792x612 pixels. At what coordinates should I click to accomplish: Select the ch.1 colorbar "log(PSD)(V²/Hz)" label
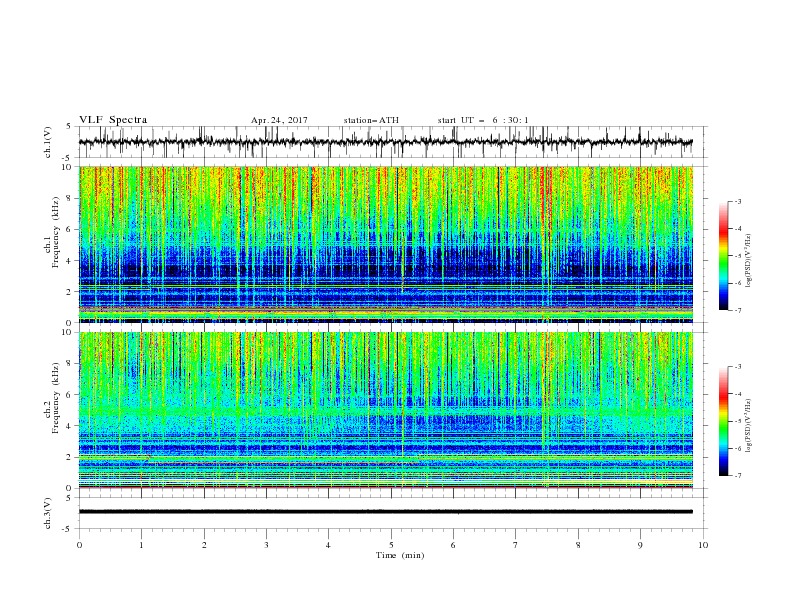coord(748,261)
